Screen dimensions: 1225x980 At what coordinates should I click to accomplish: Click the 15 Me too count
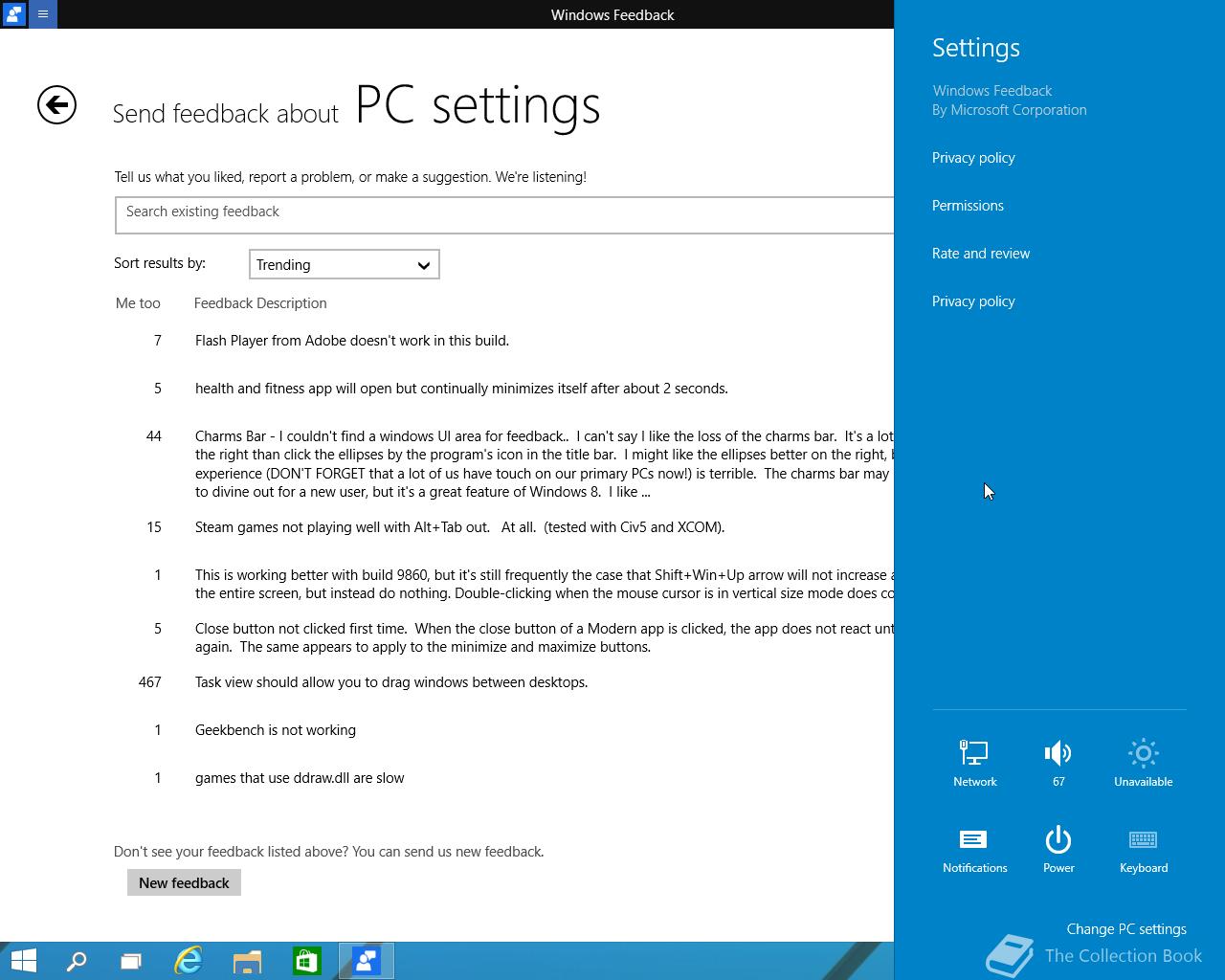point(154,527)
